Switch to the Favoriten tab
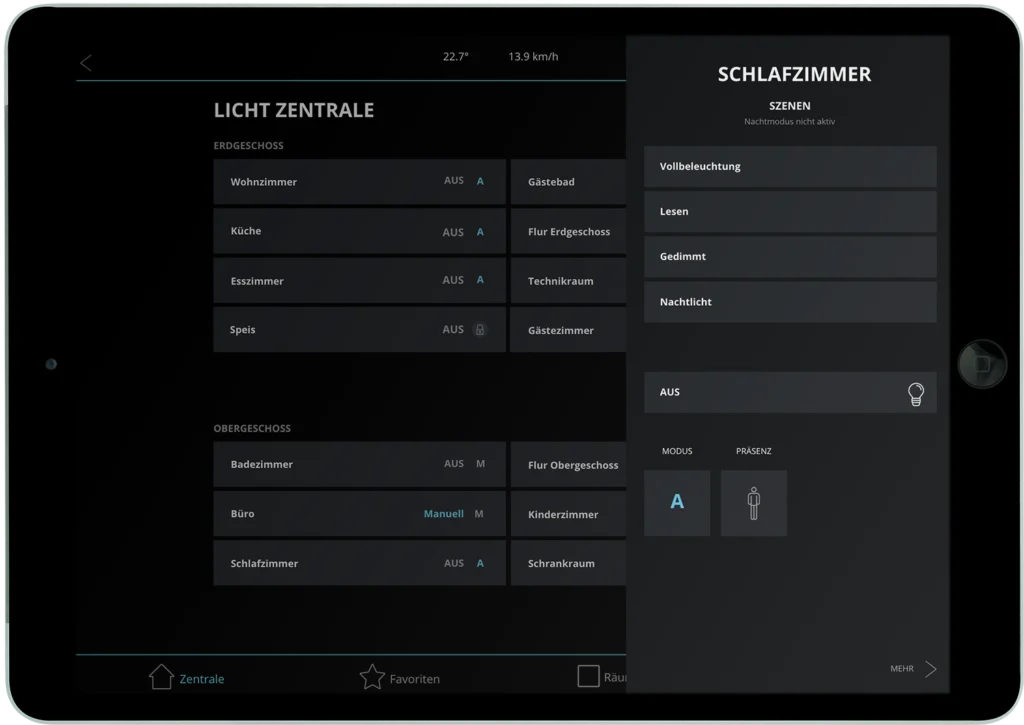This screenshot has width=1024, height=725. 413,677
